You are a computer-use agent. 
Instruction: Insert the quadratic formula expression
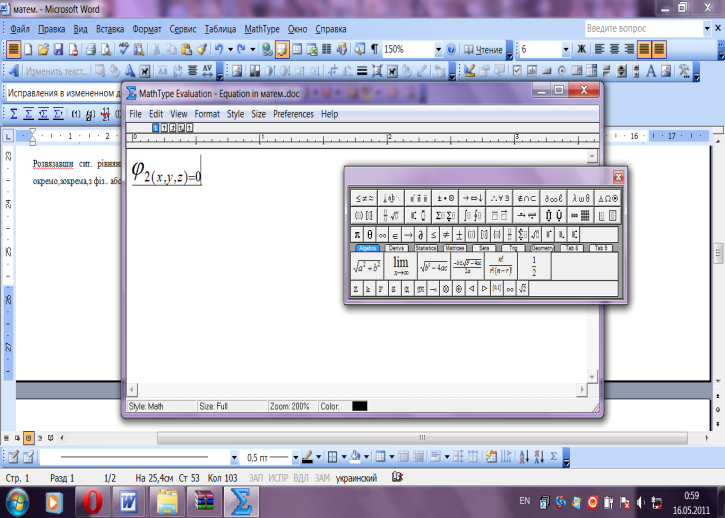pyautogui.click(x=467, y=267)
